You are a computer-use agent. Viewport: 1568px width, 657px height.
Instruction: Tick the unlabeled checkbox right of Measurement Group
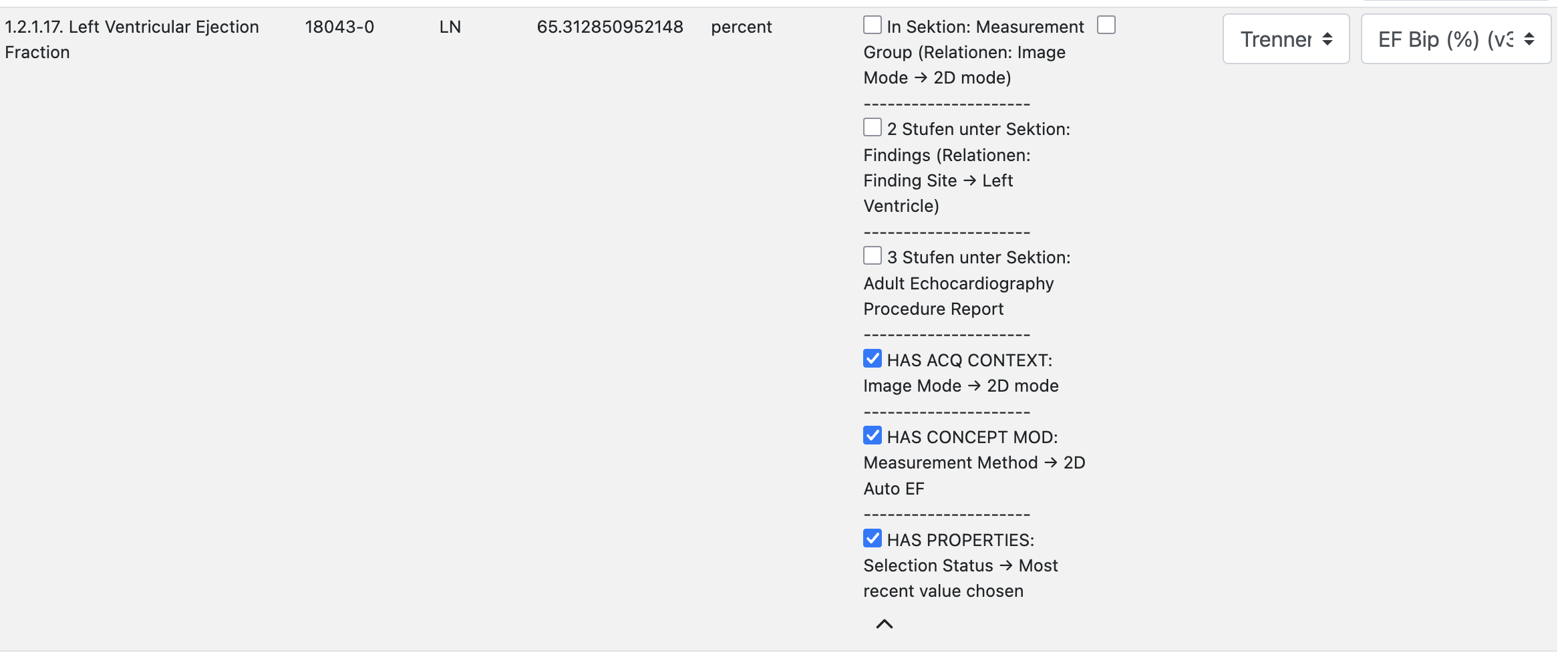1106,25
